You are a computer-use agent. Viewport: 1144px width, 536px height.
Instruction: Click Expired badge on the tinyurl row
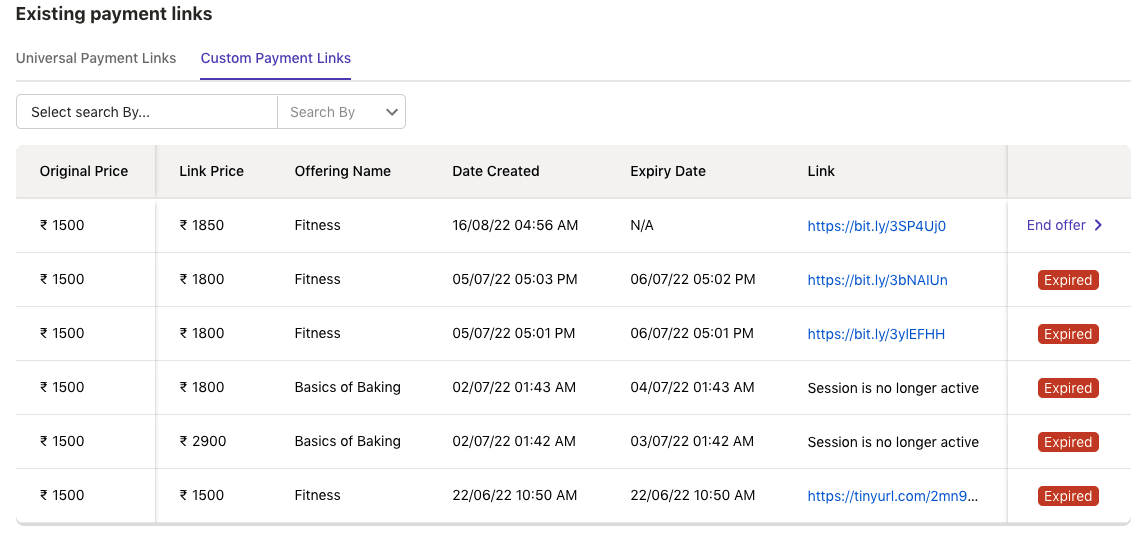(1068, 496)
